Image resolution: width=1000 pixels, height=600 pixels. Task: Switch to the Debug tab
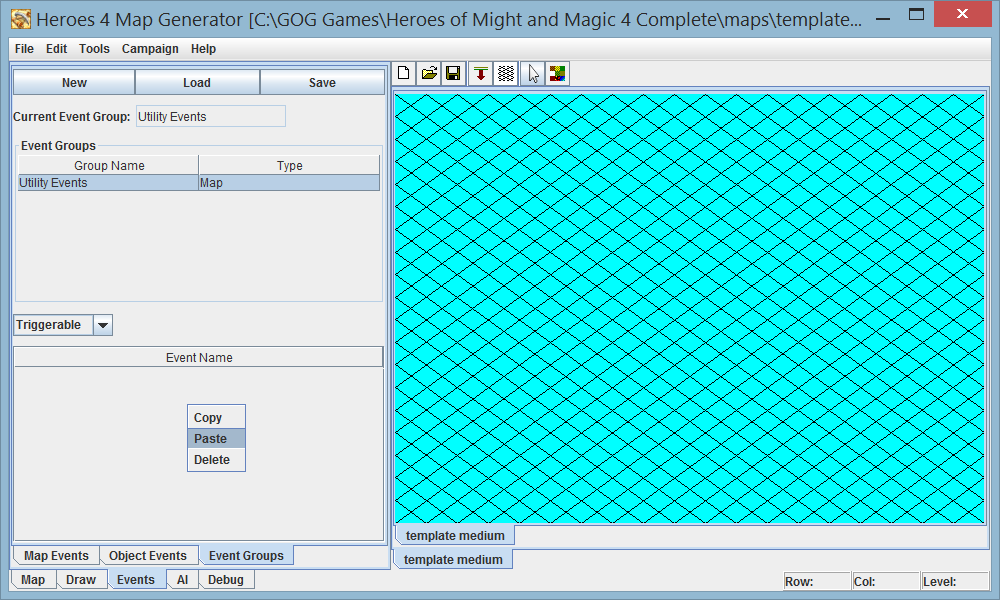click(x=226, y=580)
